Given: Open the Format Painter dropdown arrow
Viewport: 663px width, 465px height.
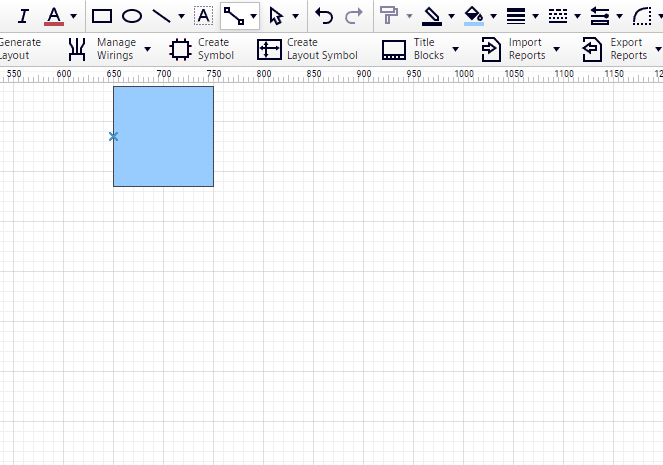Looking at the screenshot, I should [x=409, y=16].
